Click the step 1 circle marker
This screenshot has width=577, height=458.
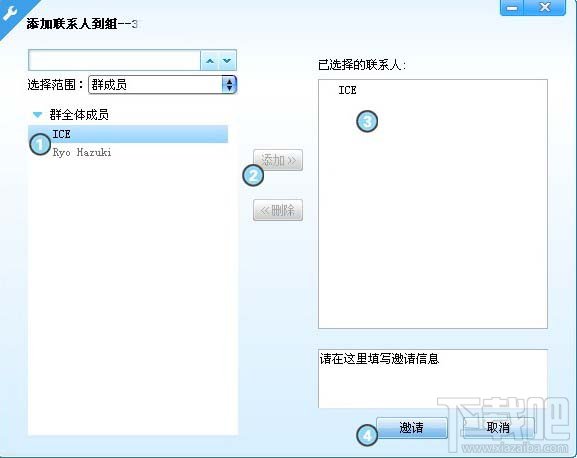pyautogui.click(x=40, y=144)
